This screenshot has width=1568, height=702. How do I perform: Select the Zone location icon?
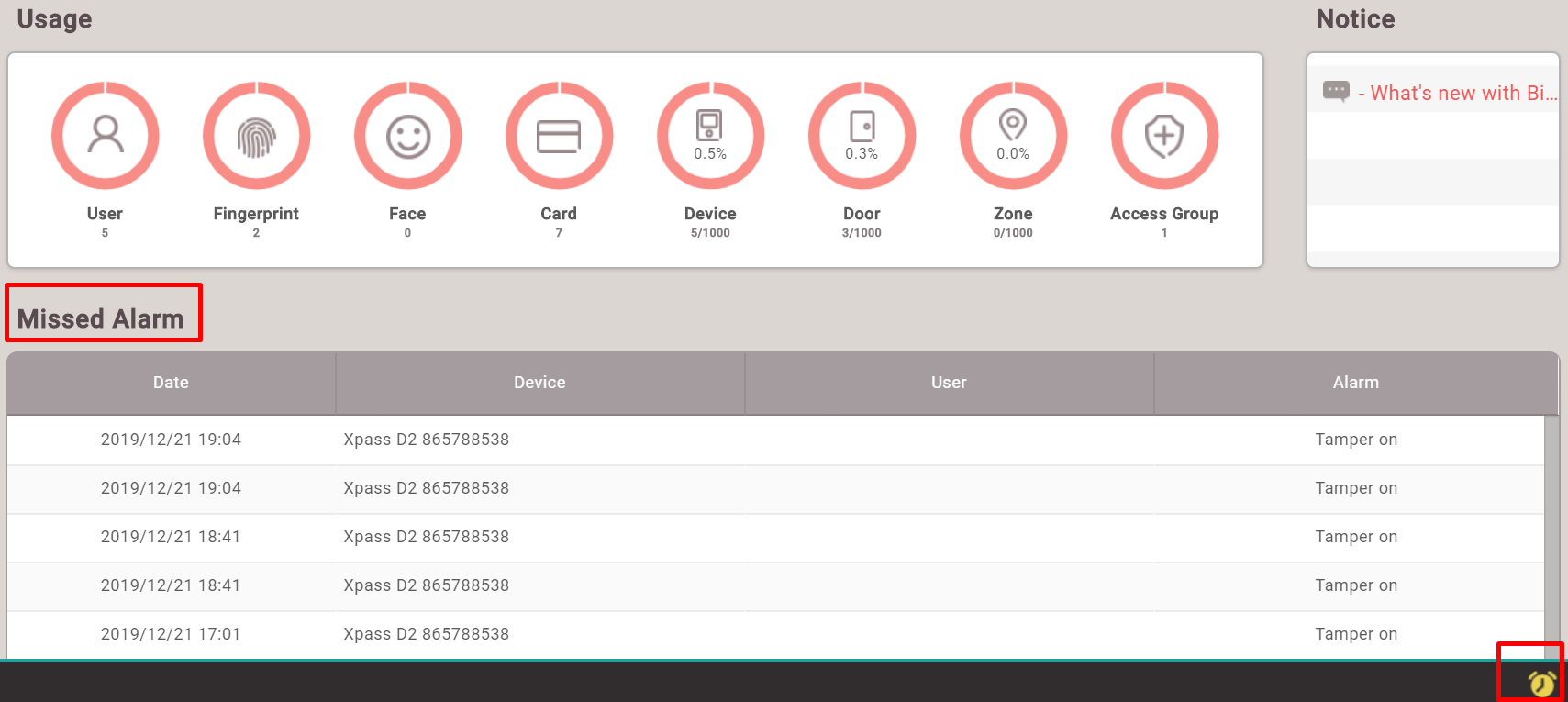pyautogui.click(x=1013, y=136)
